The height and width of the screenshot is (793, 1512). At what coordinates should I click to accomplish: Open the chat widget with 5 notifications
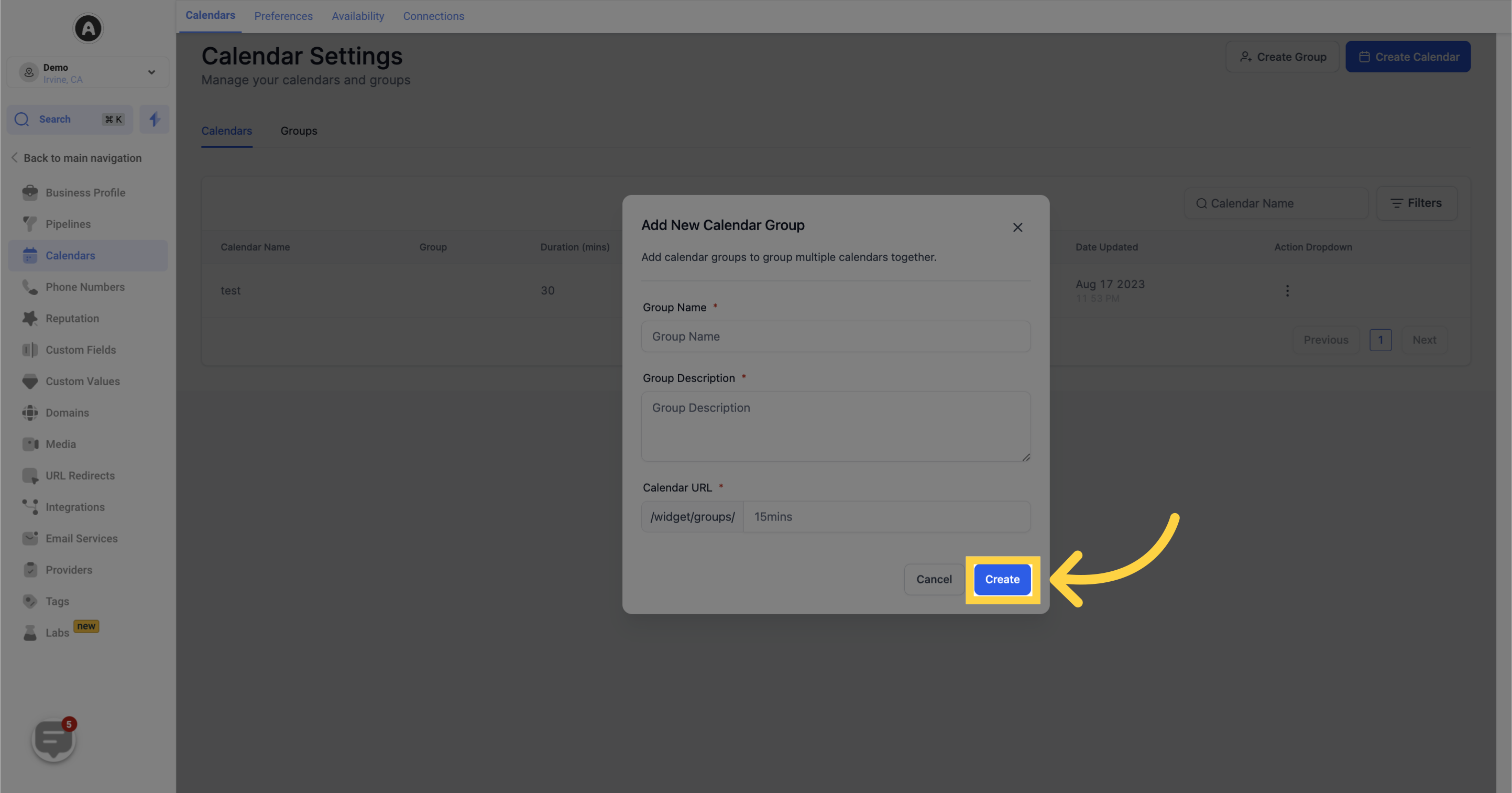pos(53,740)
